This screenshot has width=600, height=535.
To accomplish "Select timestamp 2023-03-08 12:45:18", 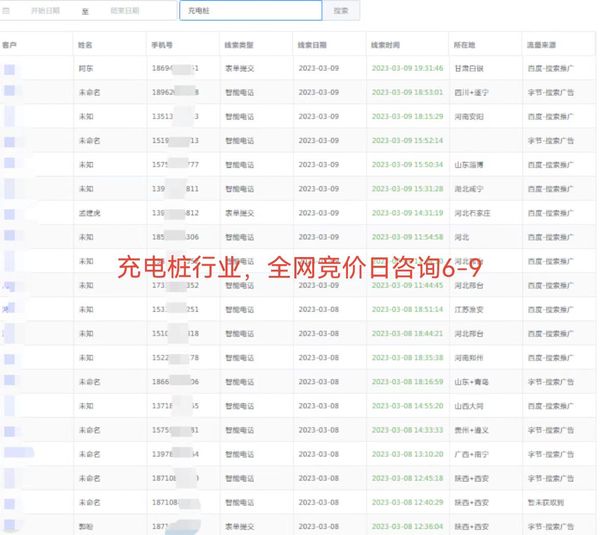I will pyautogui.click(x=408, y=478).
